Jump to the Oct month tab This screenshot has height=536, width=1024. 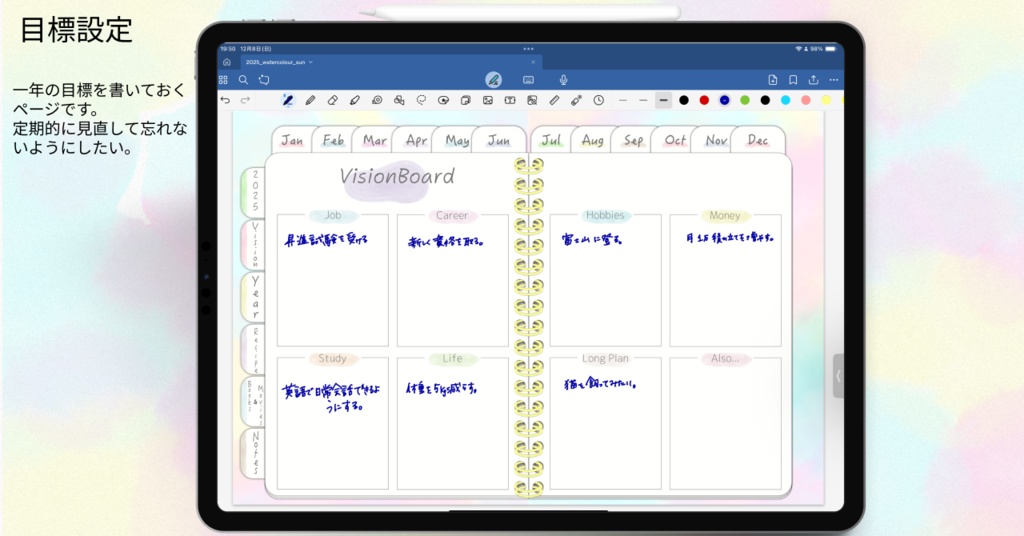[x=675, y=140]
